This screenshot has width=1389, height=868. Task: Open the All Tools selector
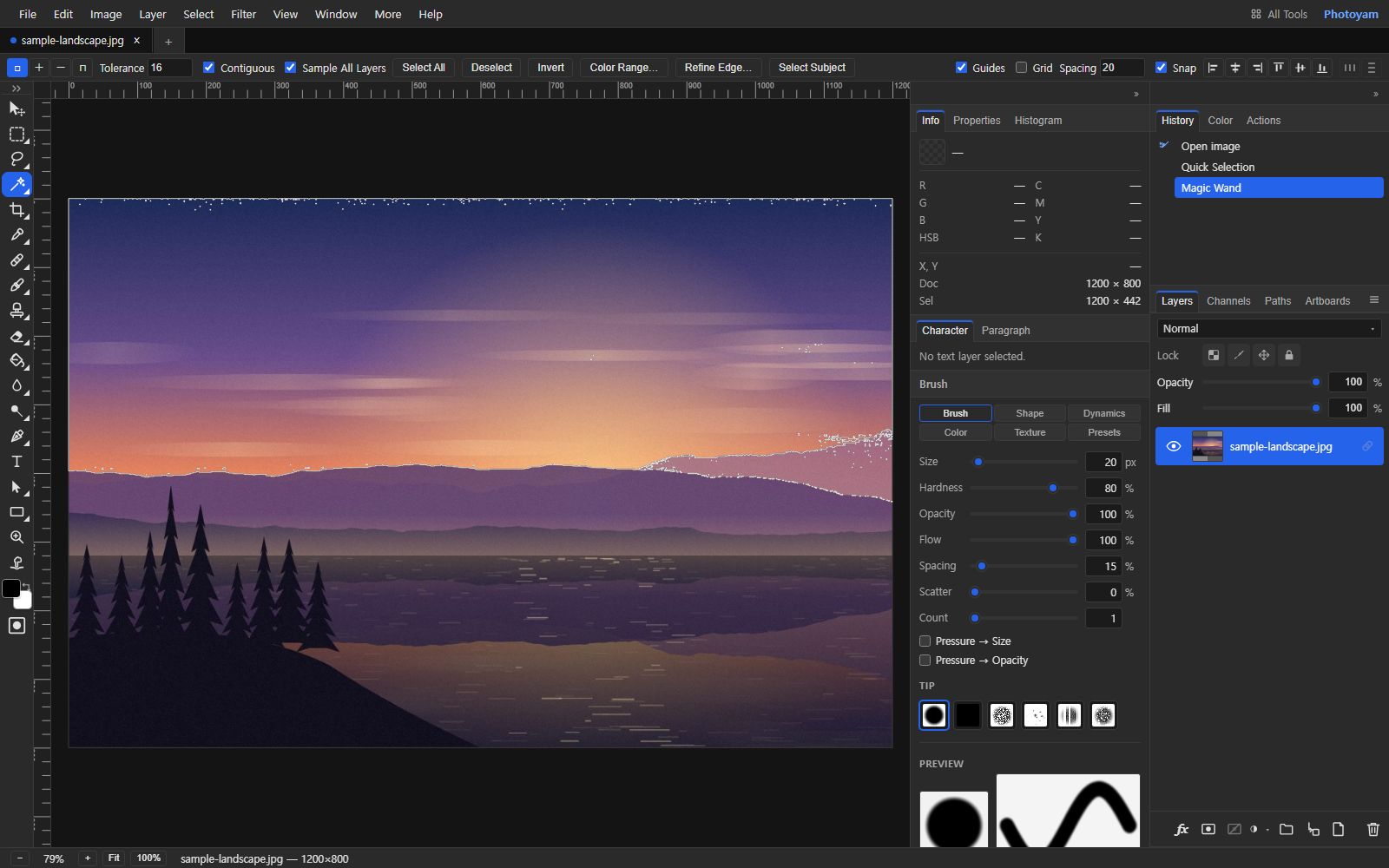(x=1279, y=14)
